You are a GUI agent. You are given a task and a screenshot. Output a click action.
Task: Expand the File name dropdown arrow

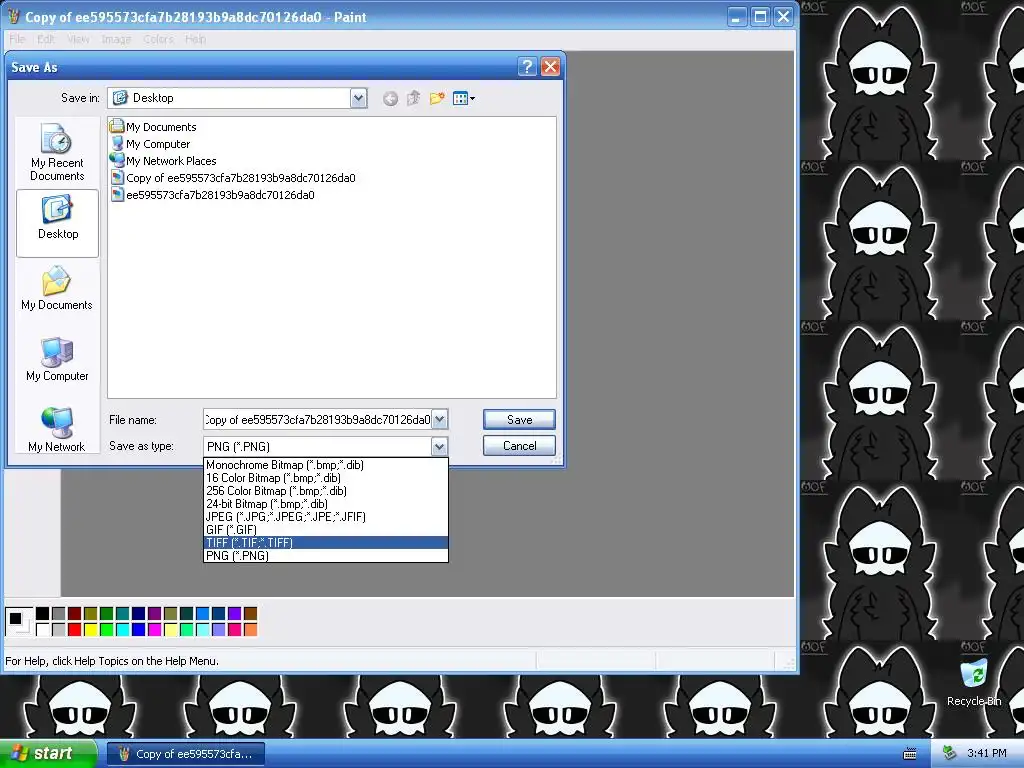click(440, 419)
